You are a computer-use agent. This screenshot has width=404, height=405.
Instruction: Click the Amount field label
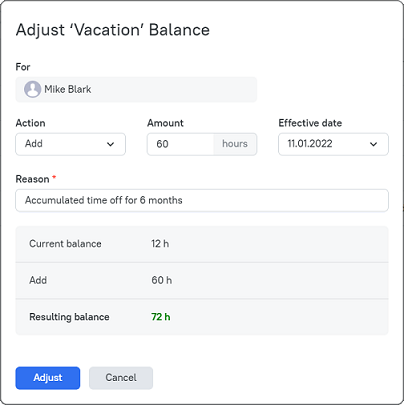165,123
